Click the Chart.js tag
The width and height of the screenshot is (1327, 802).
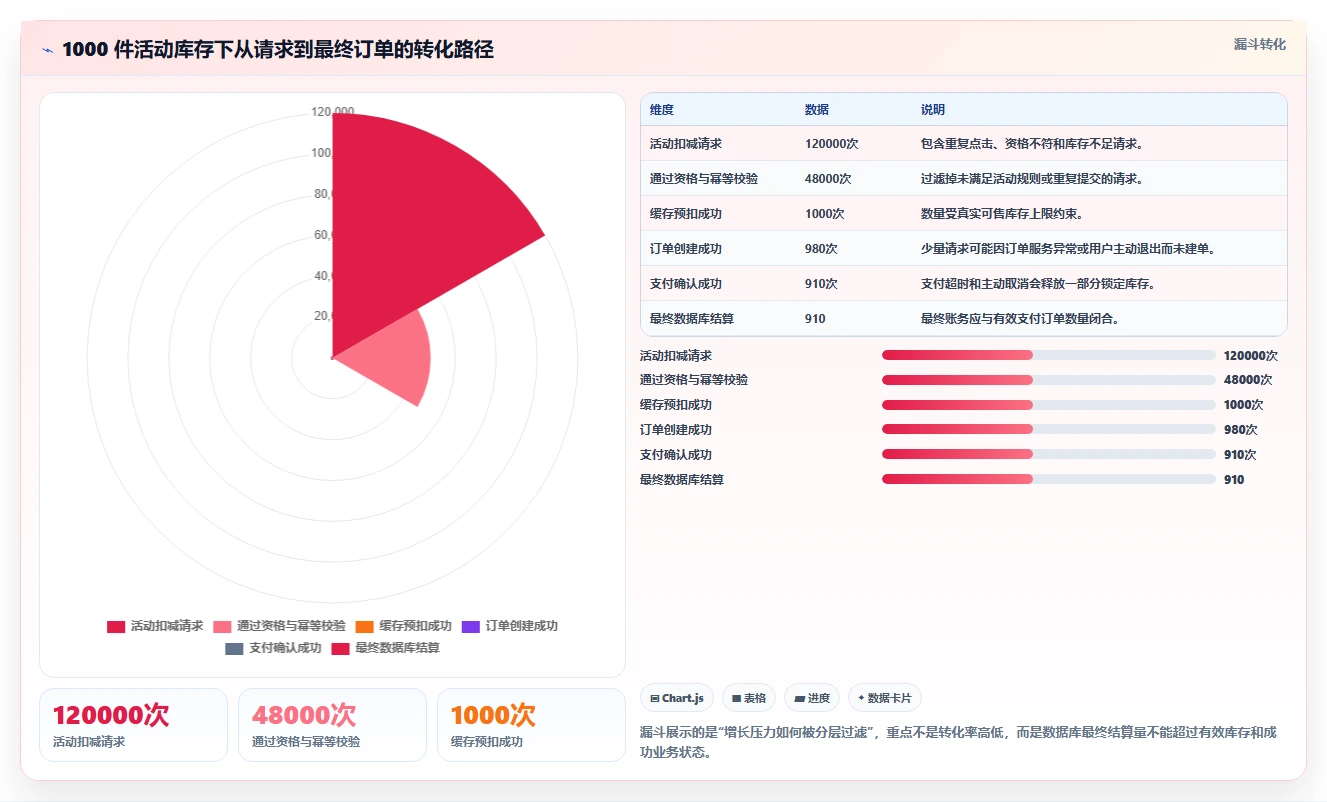677,698
